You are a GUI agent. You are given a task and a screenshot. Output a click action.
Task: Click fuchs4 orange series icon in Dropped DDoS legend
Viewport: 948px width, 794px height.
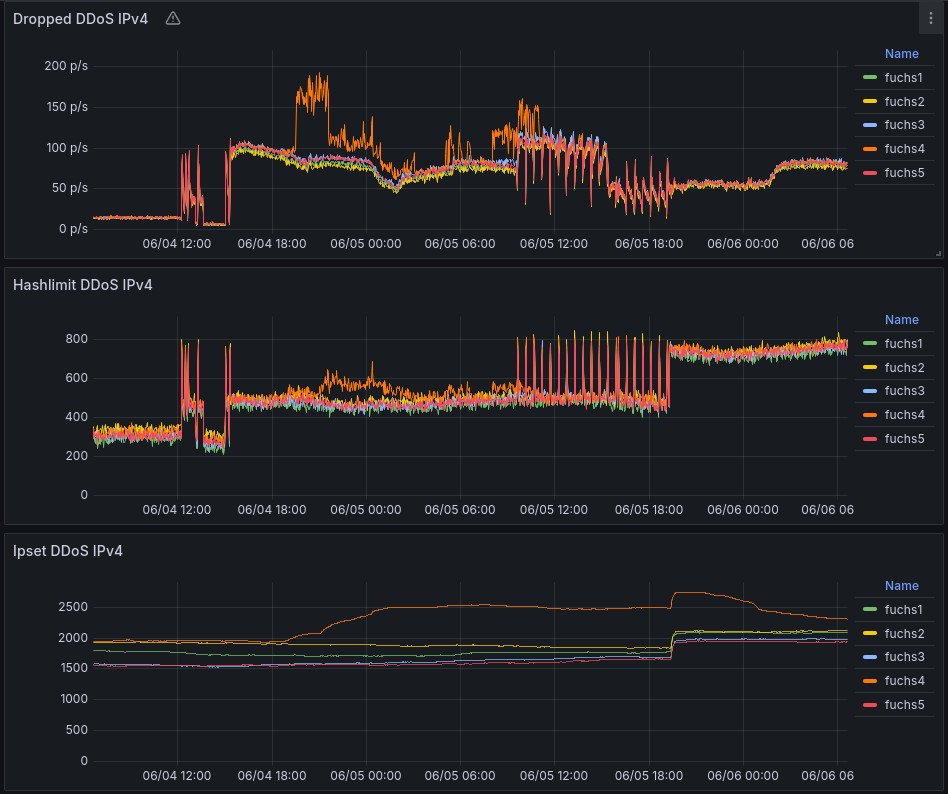(x=869, y=149)
